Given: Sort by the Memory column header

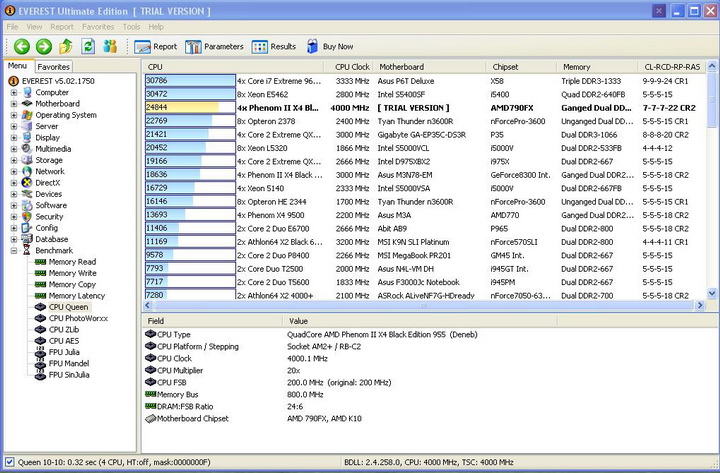Looking at the screenshot, I should [x=597, y=67].
